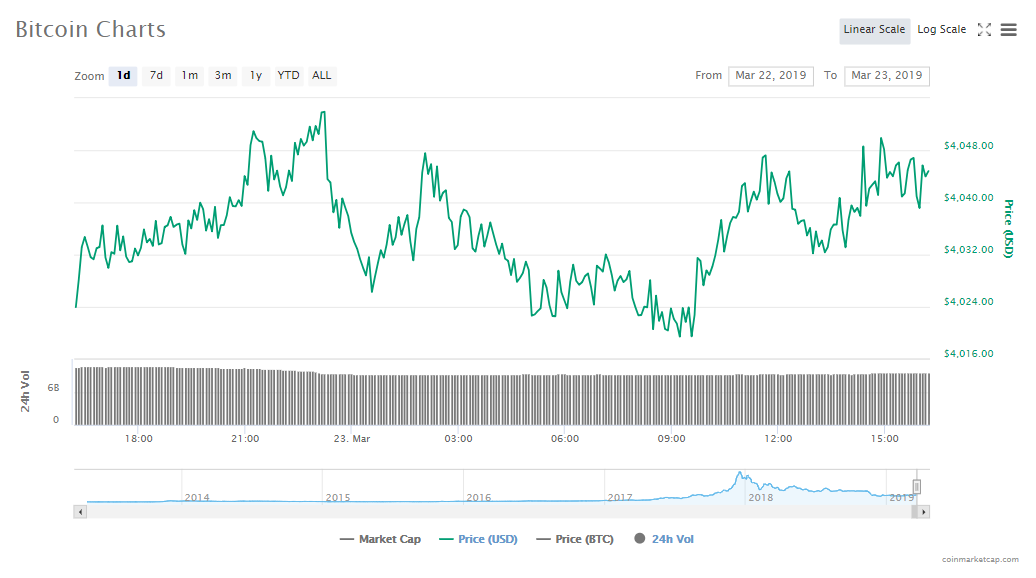Viewport: 1036px width, 578px height.
Task: Click the navigator range handle near 2019
Action: 916,487
